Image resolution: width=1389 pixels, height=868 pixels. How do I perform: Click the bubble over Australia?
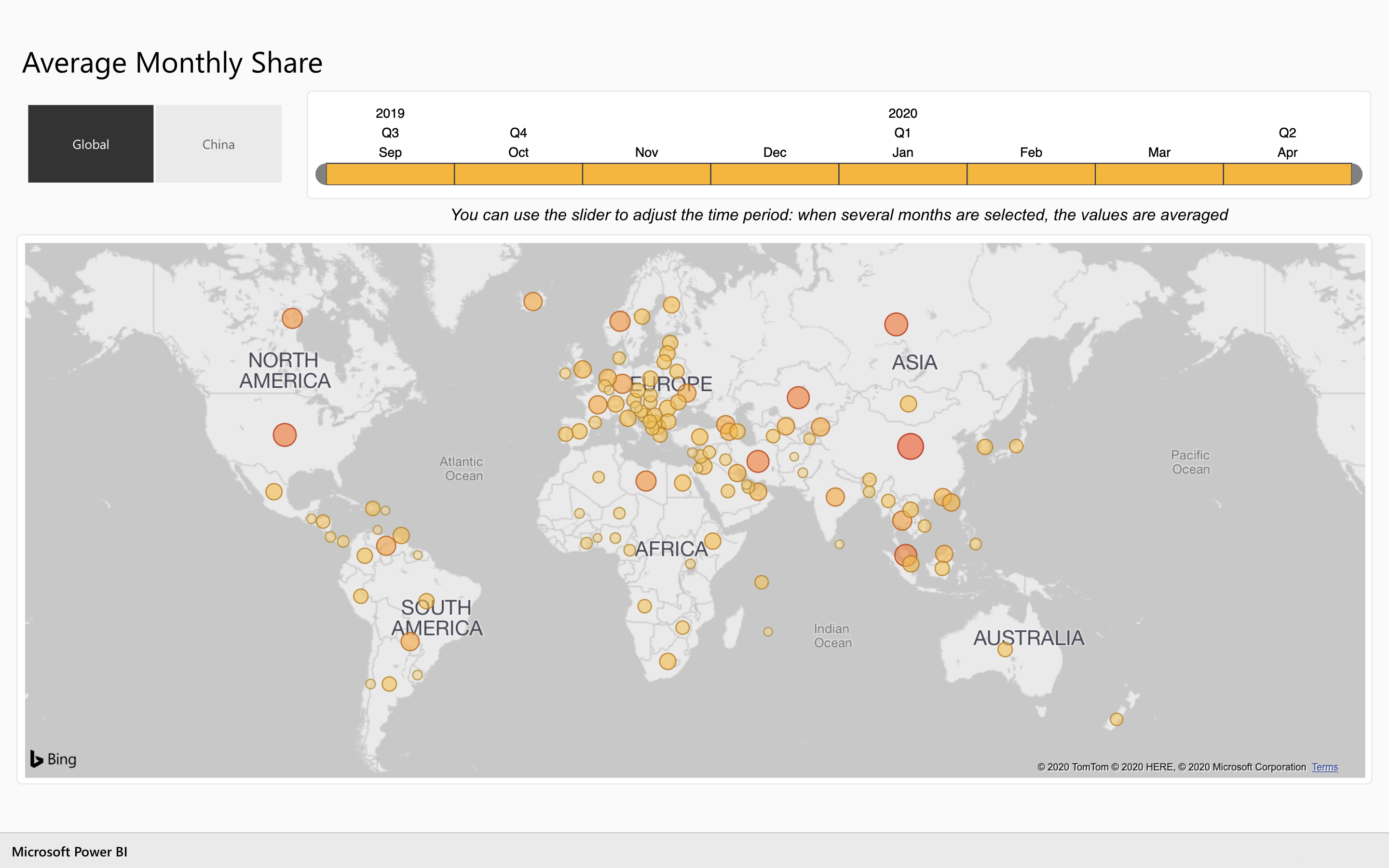1005,649
